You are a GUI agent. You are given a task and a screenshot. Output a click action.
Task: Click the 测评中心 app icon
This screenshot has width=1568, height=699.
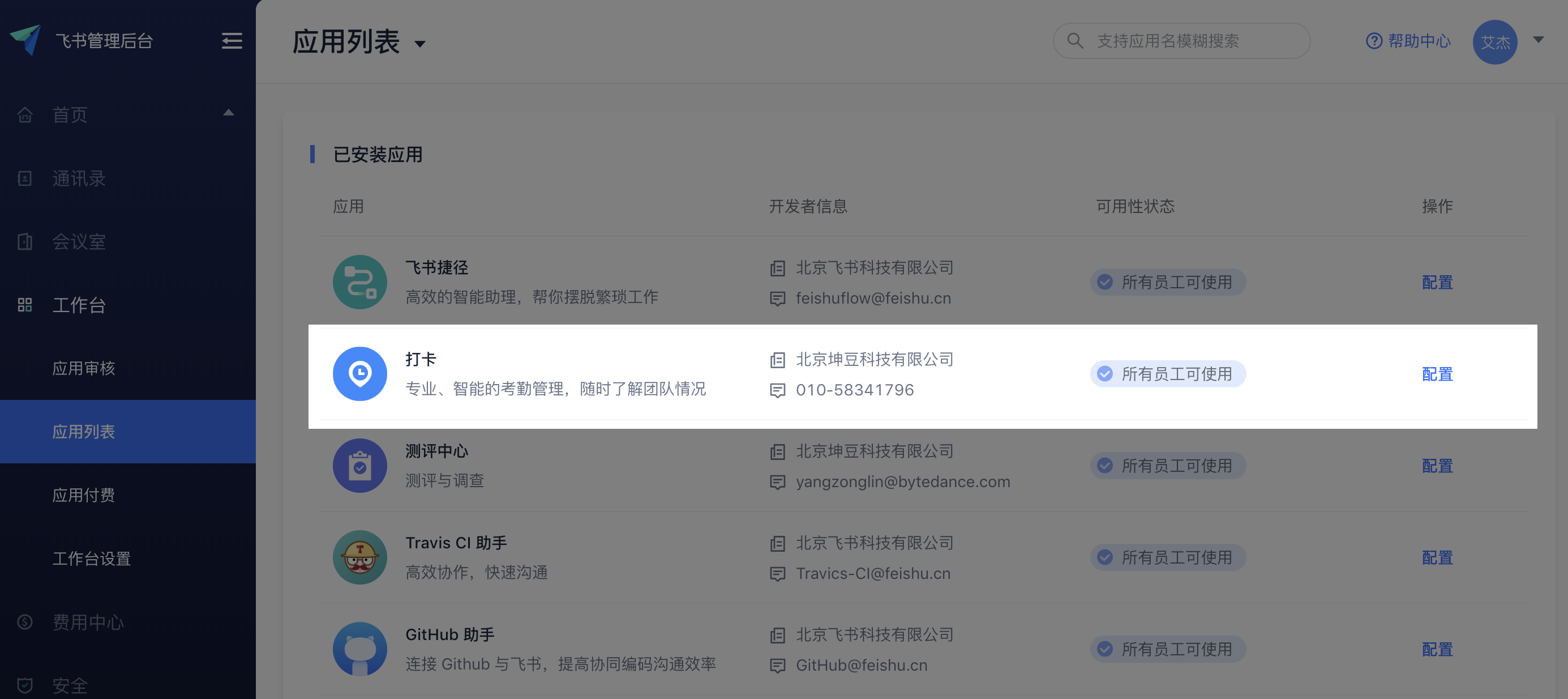[360, 466]
